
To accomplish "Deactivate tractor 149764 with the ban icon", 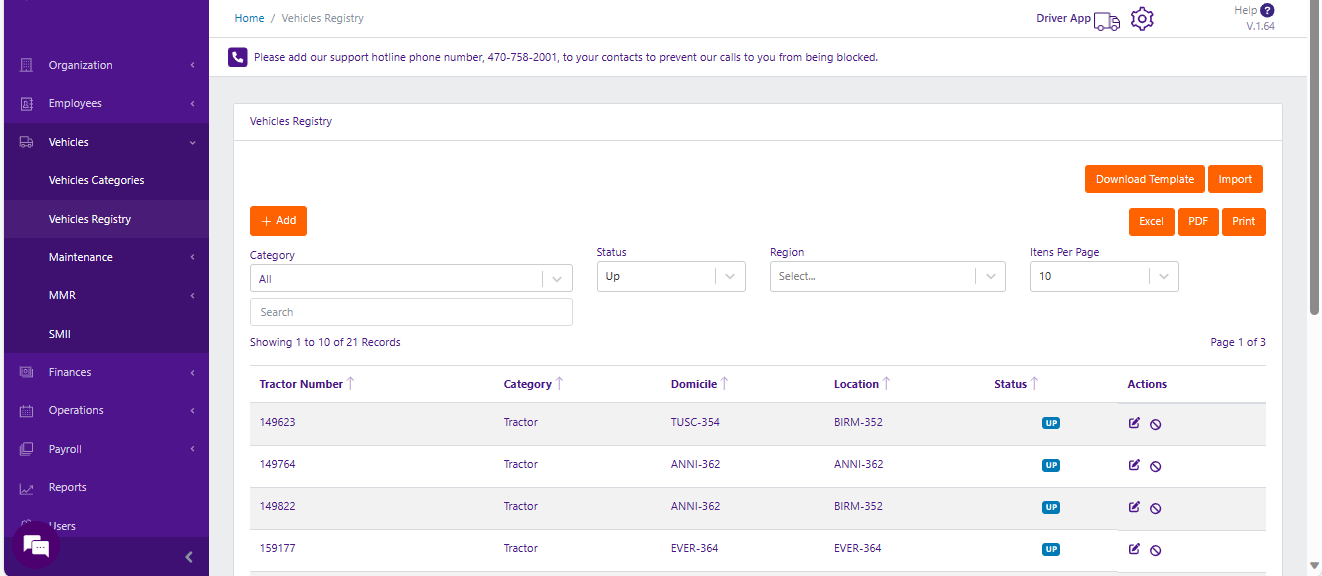I will [x=1155, y=466].
